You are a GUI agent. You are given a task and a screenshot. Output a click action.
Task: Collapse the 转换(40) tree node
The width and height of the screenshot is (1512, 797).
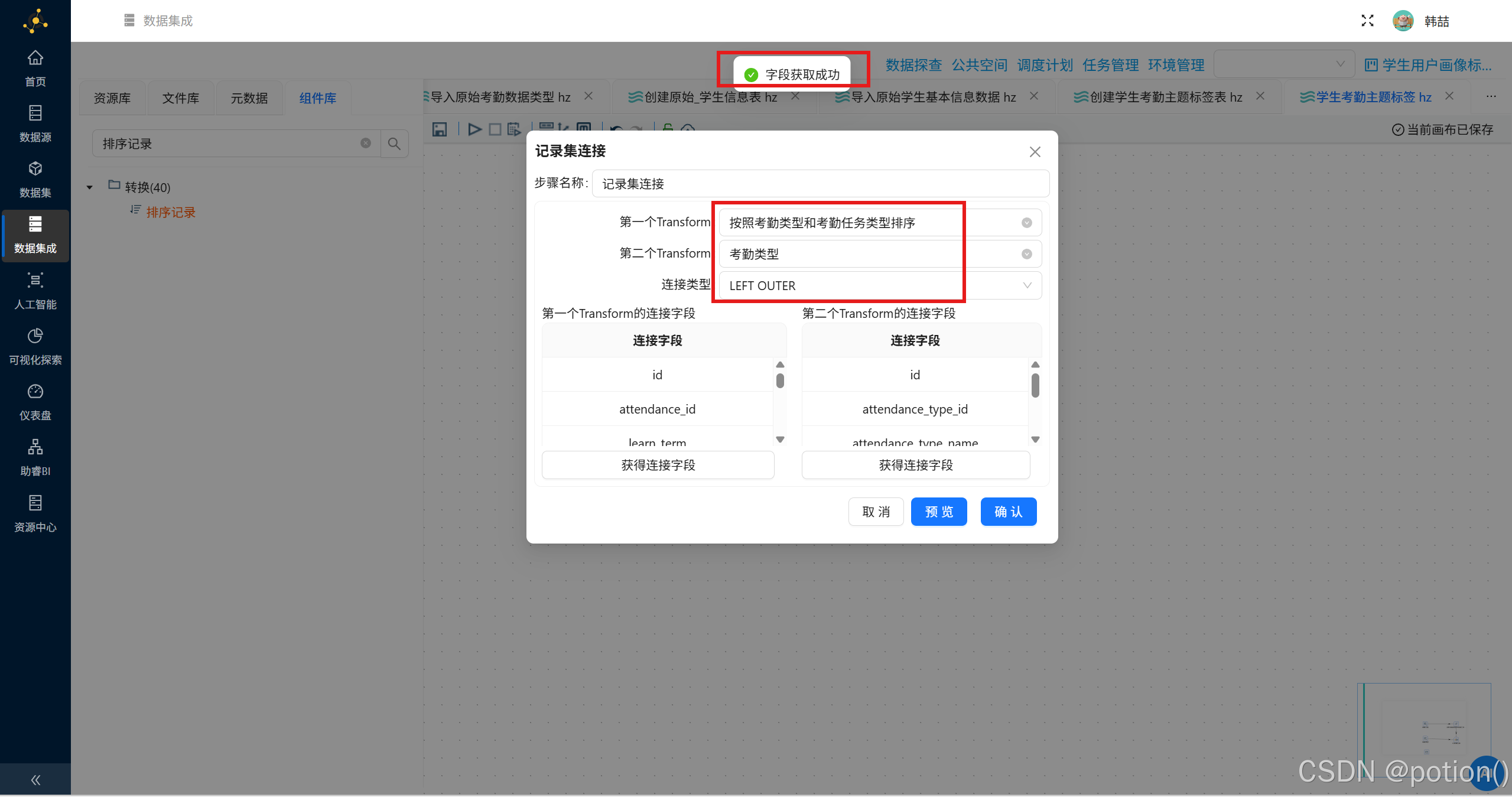coord(90,187)
